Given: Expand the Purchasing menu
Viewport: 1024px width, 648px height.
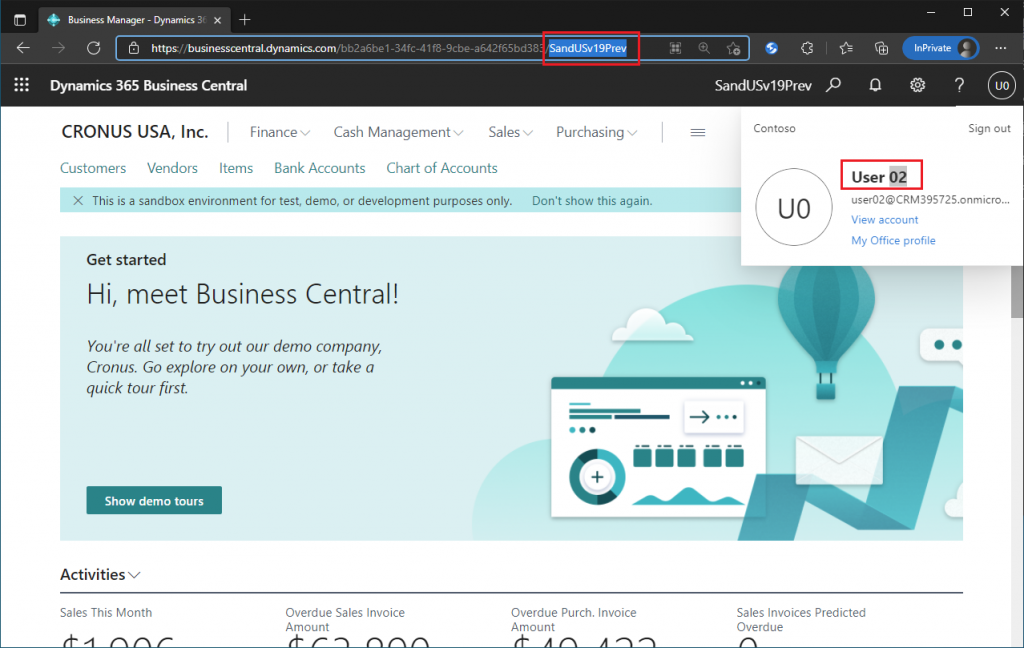Looking at the screenshot, I should (596, 132).
